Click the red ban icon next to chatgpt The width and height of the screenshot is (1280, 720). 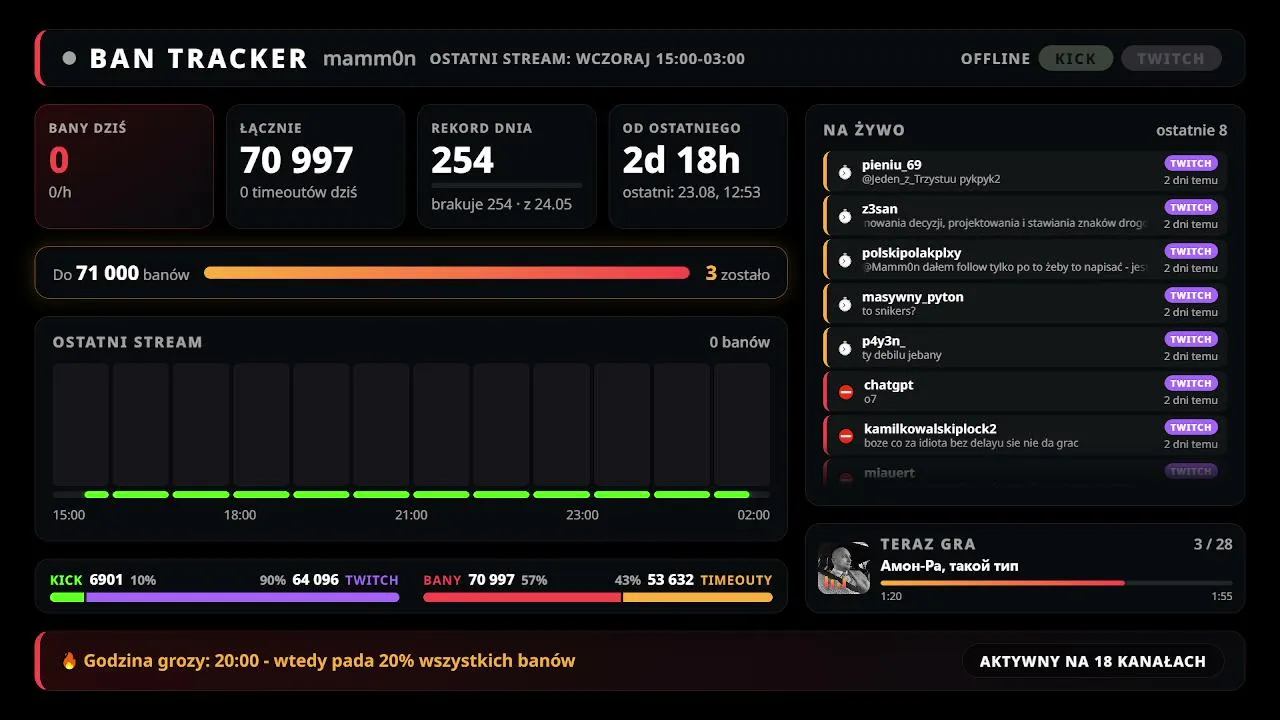pyautogui.click(x=846, y=392)
